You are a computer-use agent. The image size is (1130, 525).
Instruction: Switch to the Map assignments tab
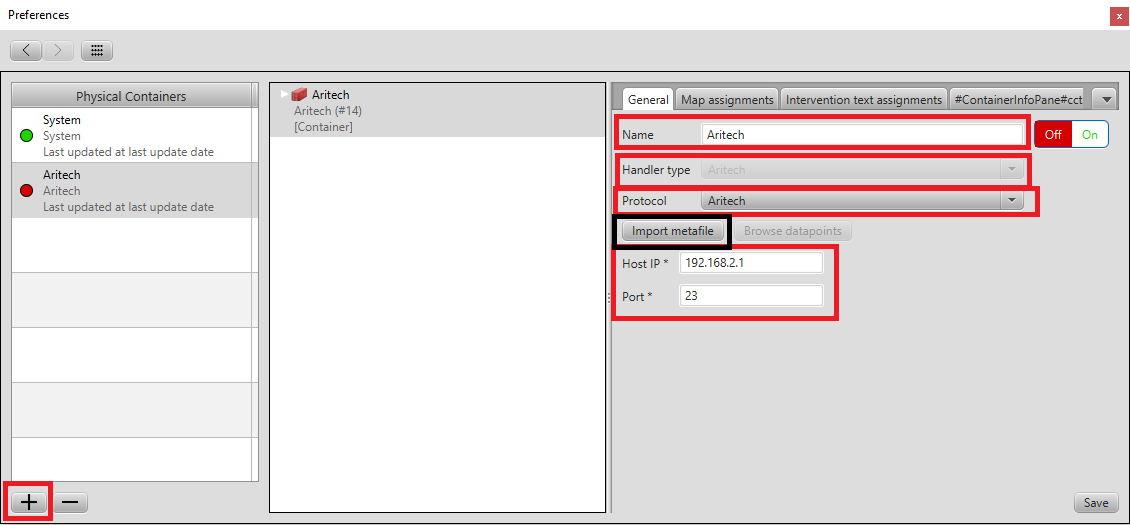coord(727,100)
